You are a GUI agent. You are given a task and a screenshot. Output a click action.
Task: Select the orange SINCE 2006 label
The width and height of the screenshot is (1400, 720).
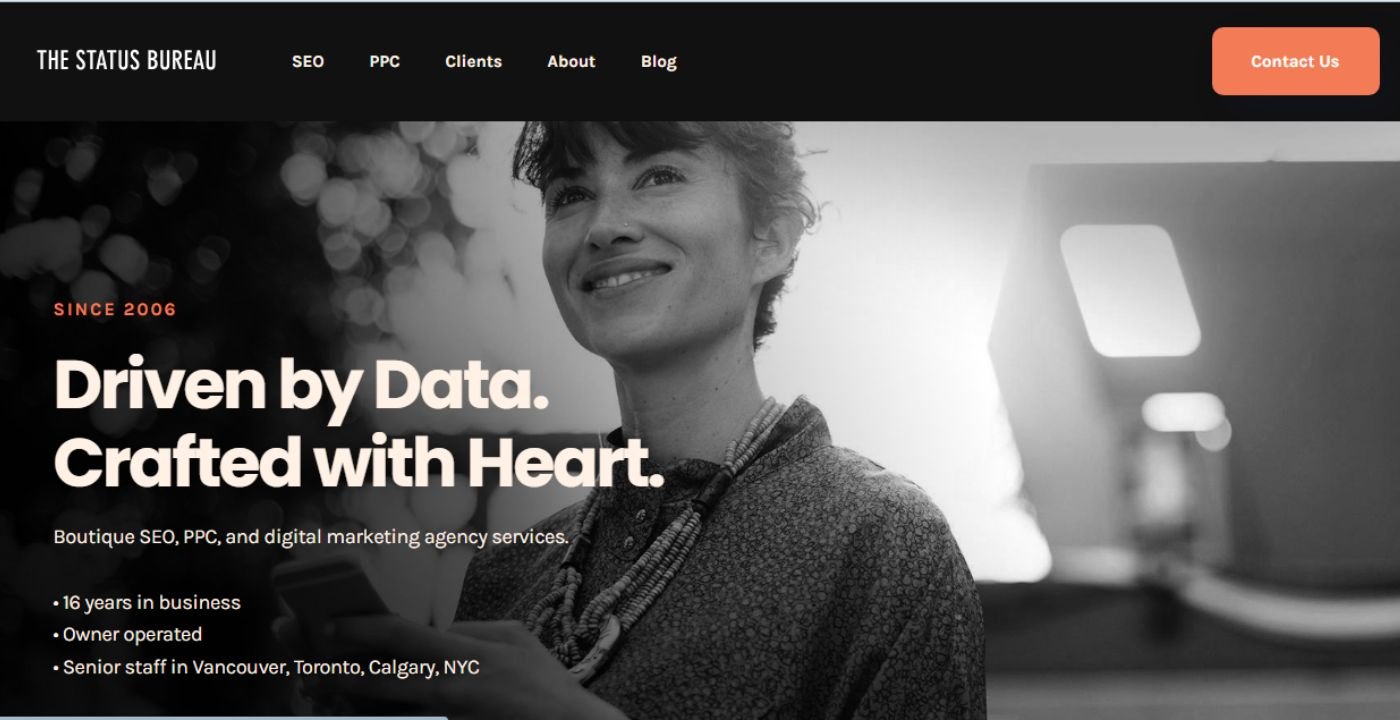click(115, 310)
